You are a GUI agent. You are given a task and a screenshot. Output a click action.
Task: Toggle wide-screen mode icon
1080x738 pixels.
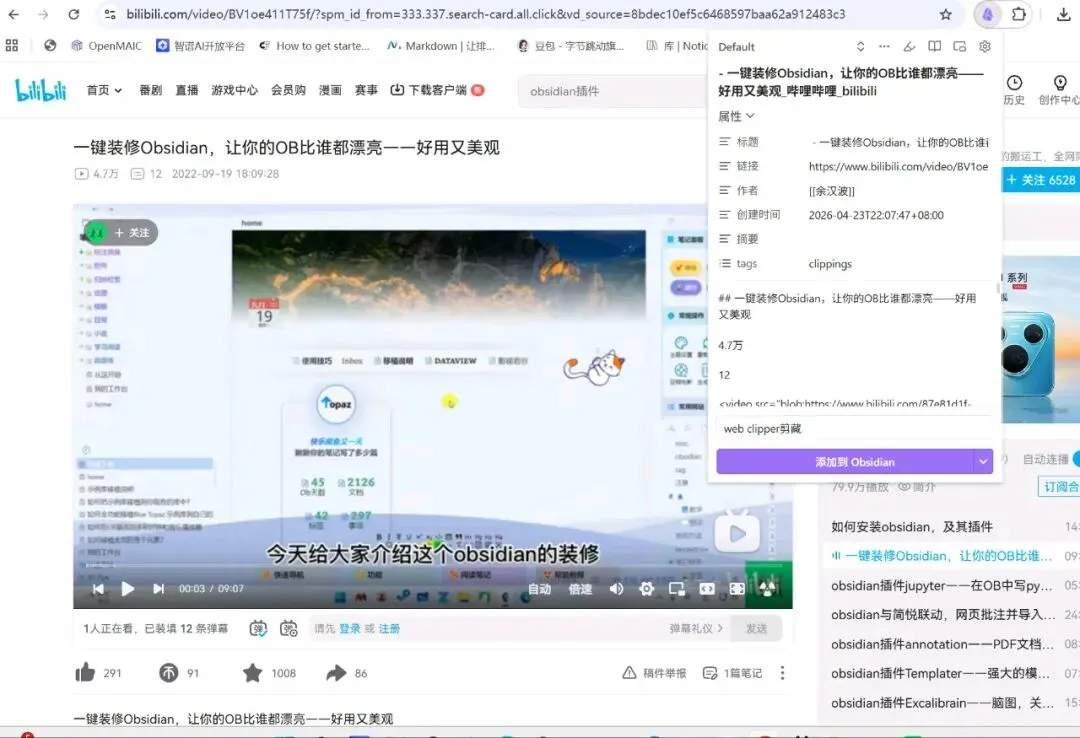point(707,589)
